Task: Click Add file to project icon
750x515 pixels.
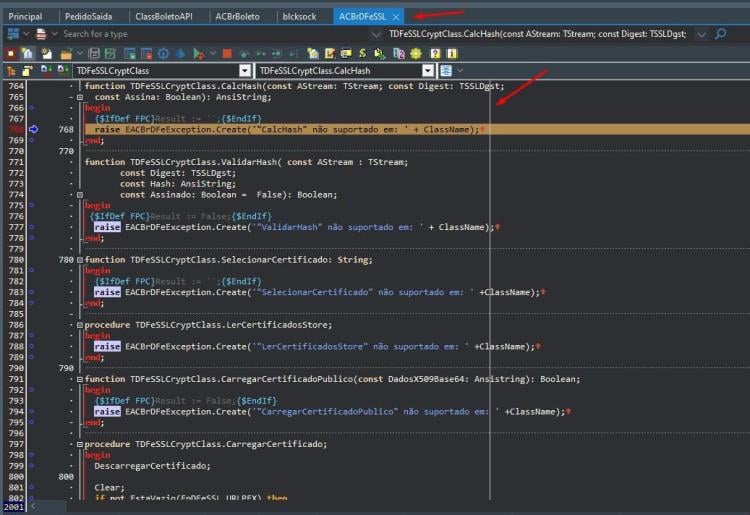Action: 130,54
